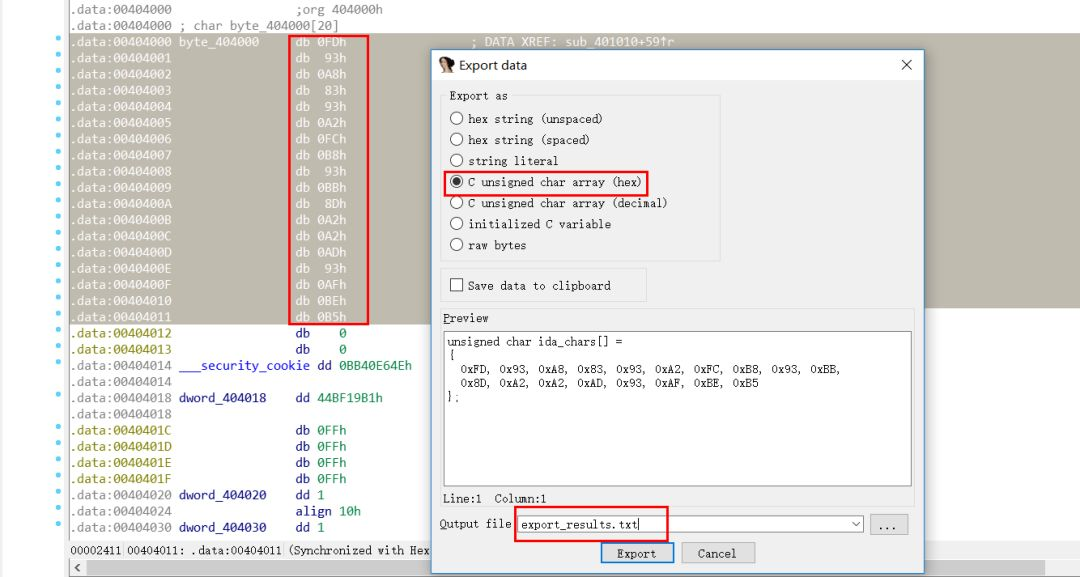Click the dword_404020 label
The height and width of the screenshot is (577, 1080).
coord(222,495)
